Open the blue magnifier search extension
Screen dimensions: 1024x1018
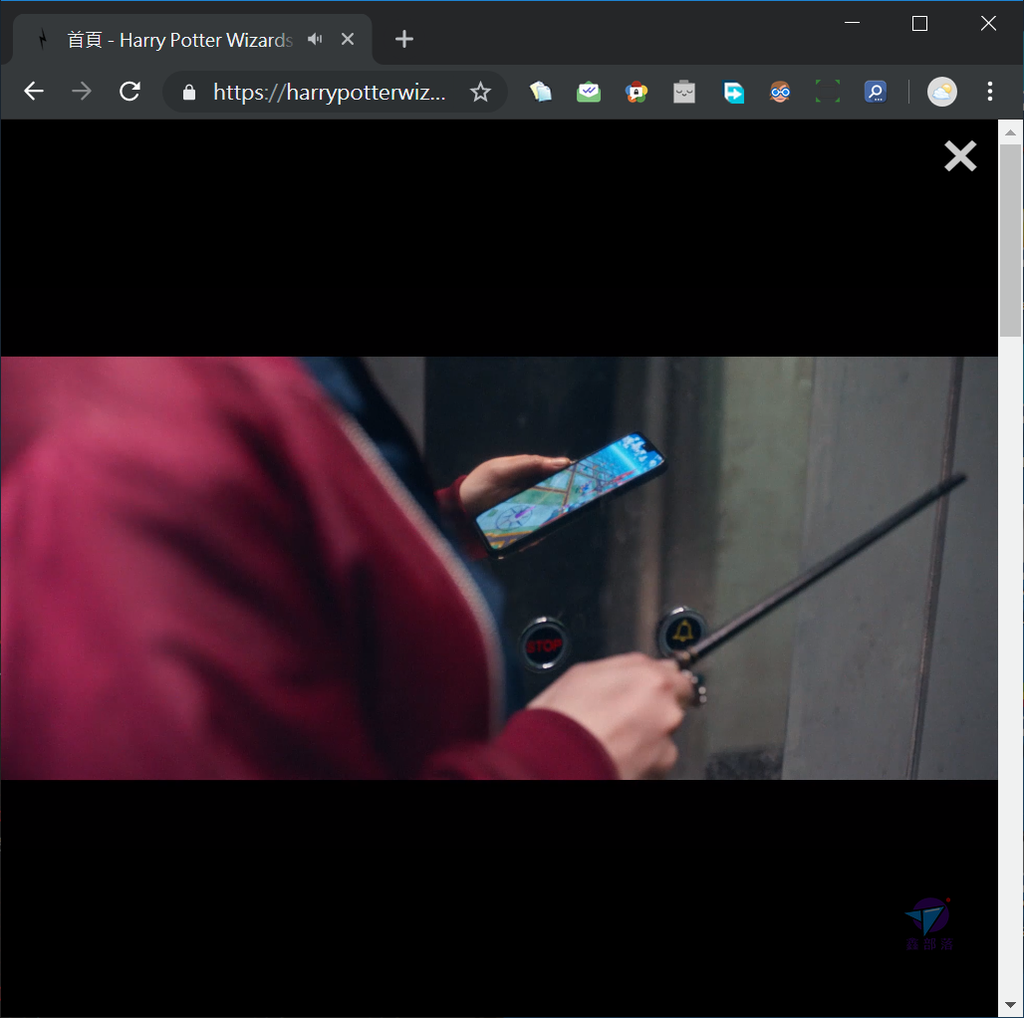coord(875,92)
